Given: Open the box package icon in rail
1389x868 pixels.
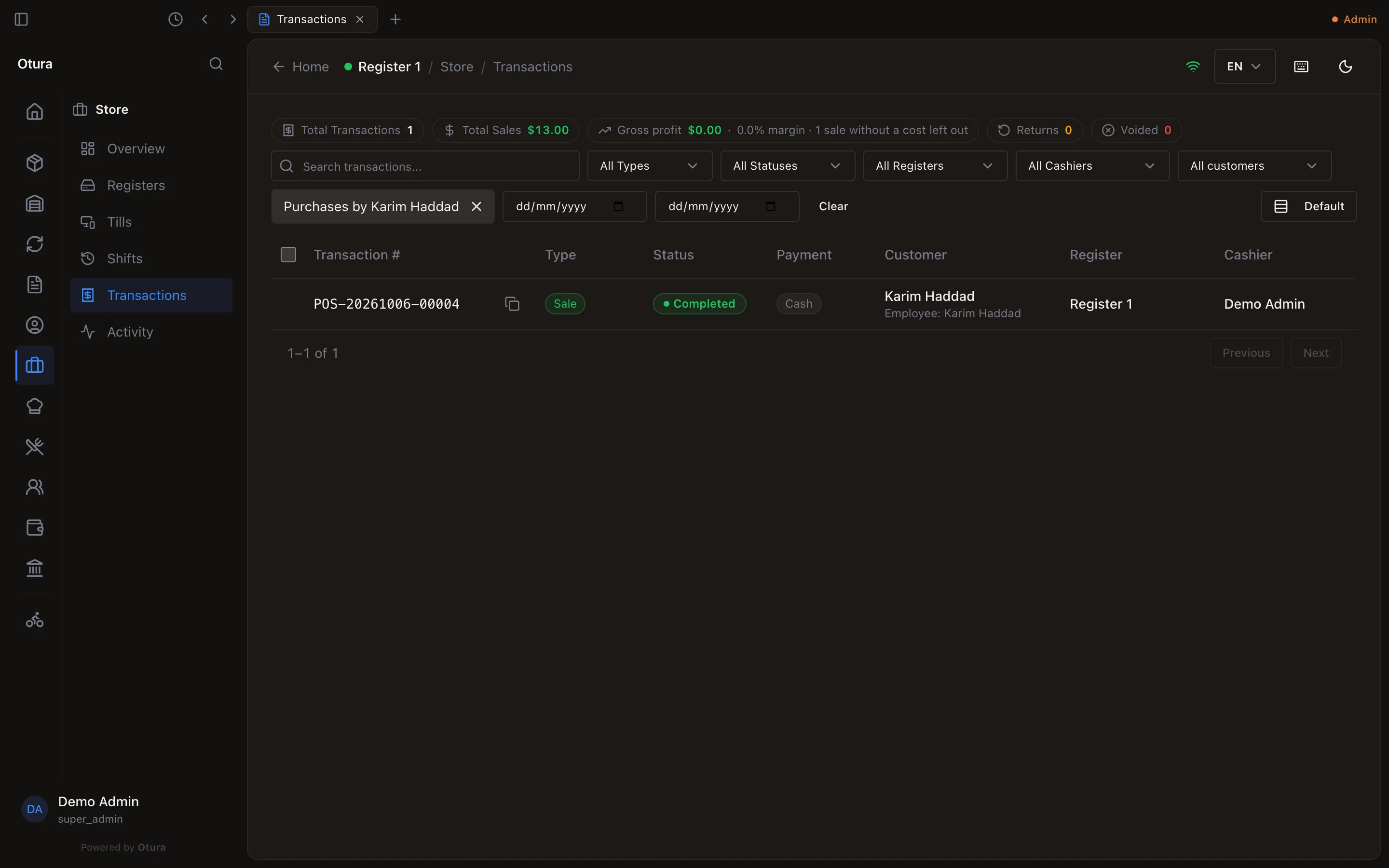Looking at the screenshot, I should (x=34, y=163).
